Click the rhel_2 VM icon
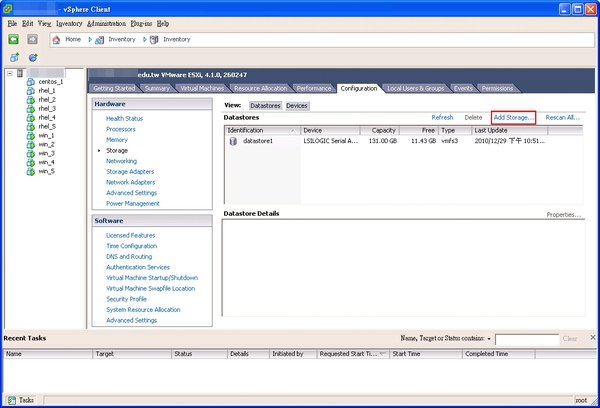 tap(31, 100)
